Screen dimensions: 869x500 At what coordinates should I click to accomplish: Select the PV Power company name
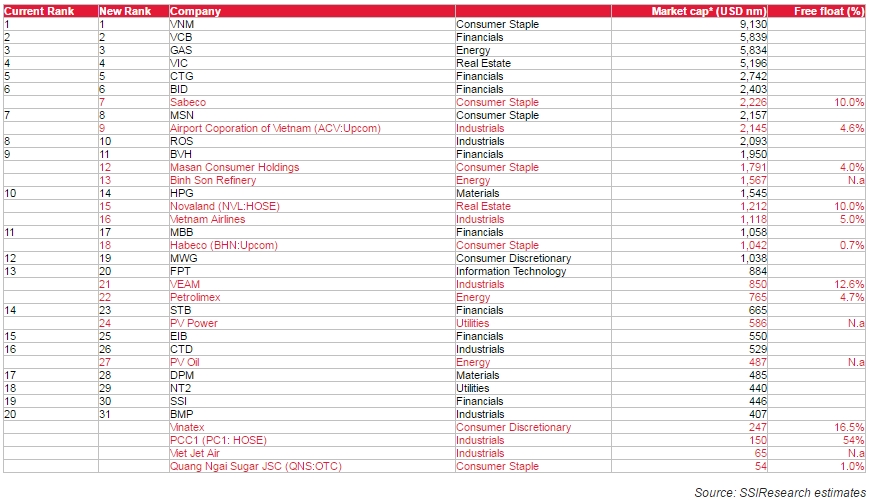pos(194,323)
